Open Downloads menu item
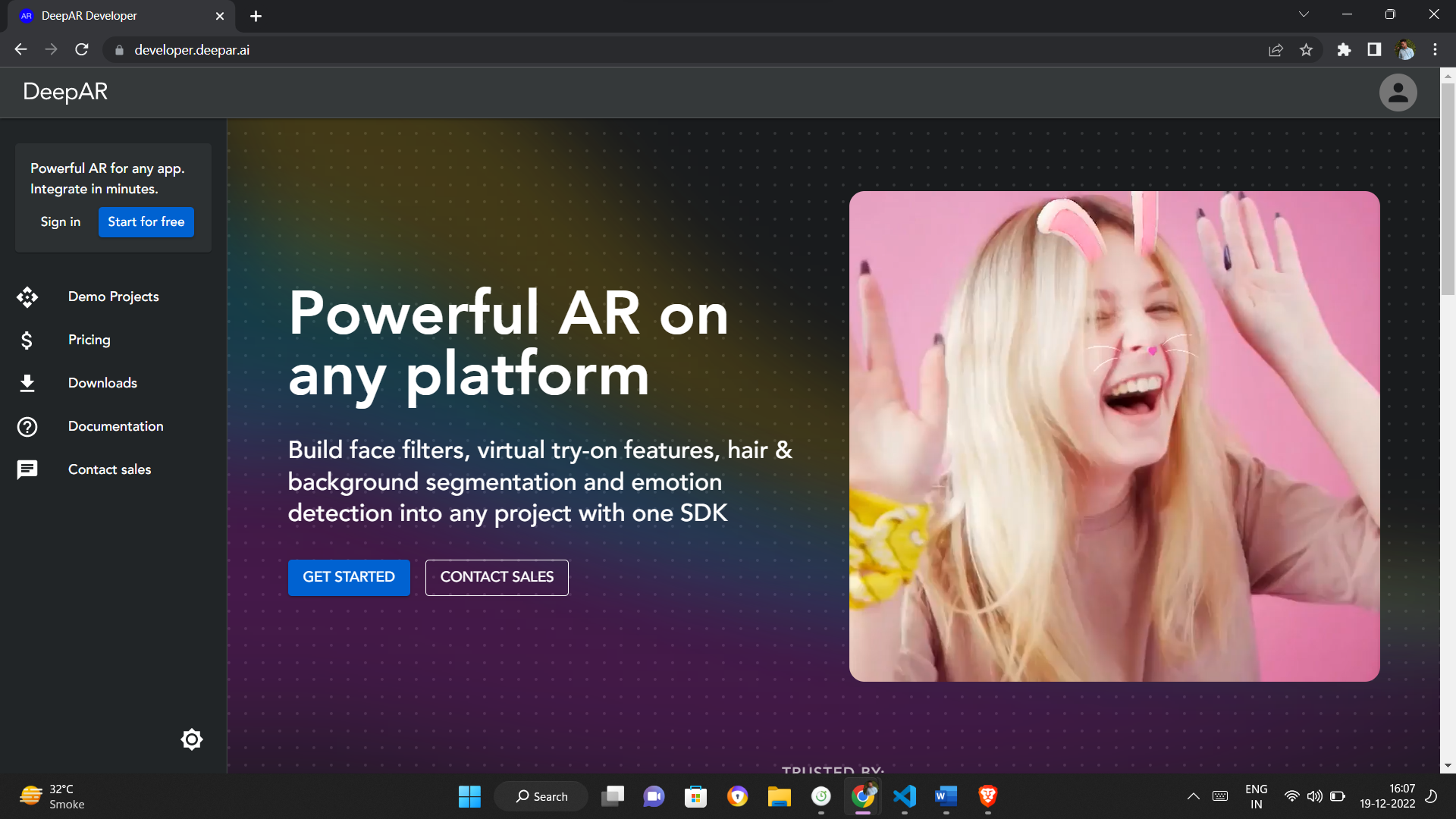This screenshot has width=1456, height=819. (102, 383)
